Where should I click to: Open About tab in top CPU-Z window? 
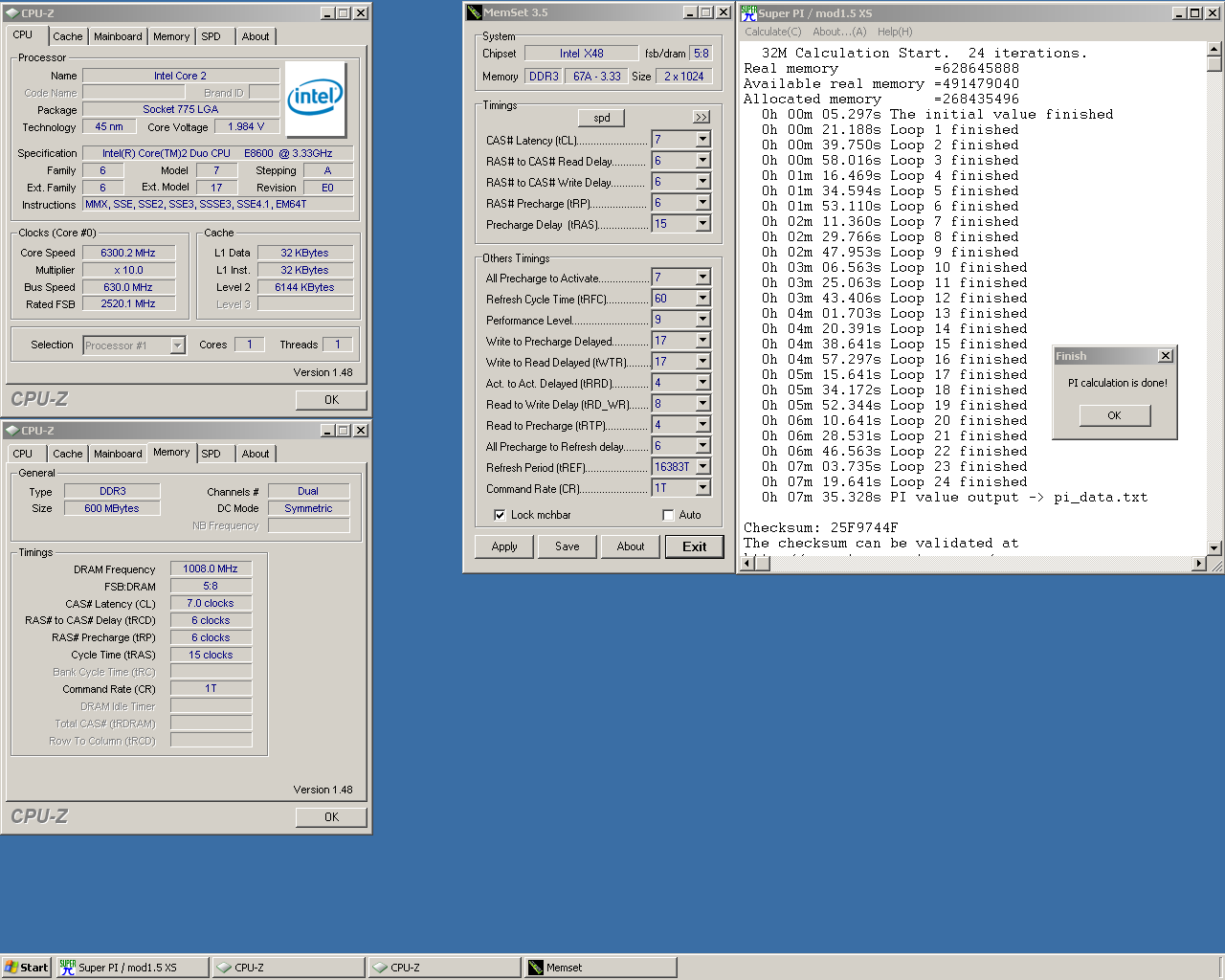(256, 36)
